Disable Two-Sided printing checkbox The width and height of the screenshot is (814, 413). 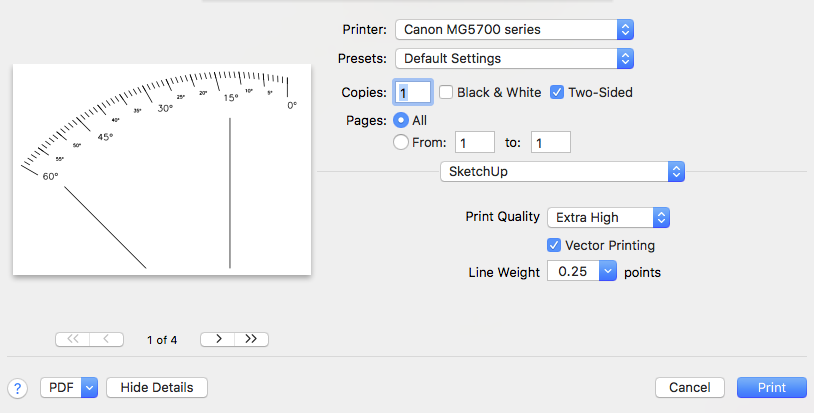(x=558, y=92)
